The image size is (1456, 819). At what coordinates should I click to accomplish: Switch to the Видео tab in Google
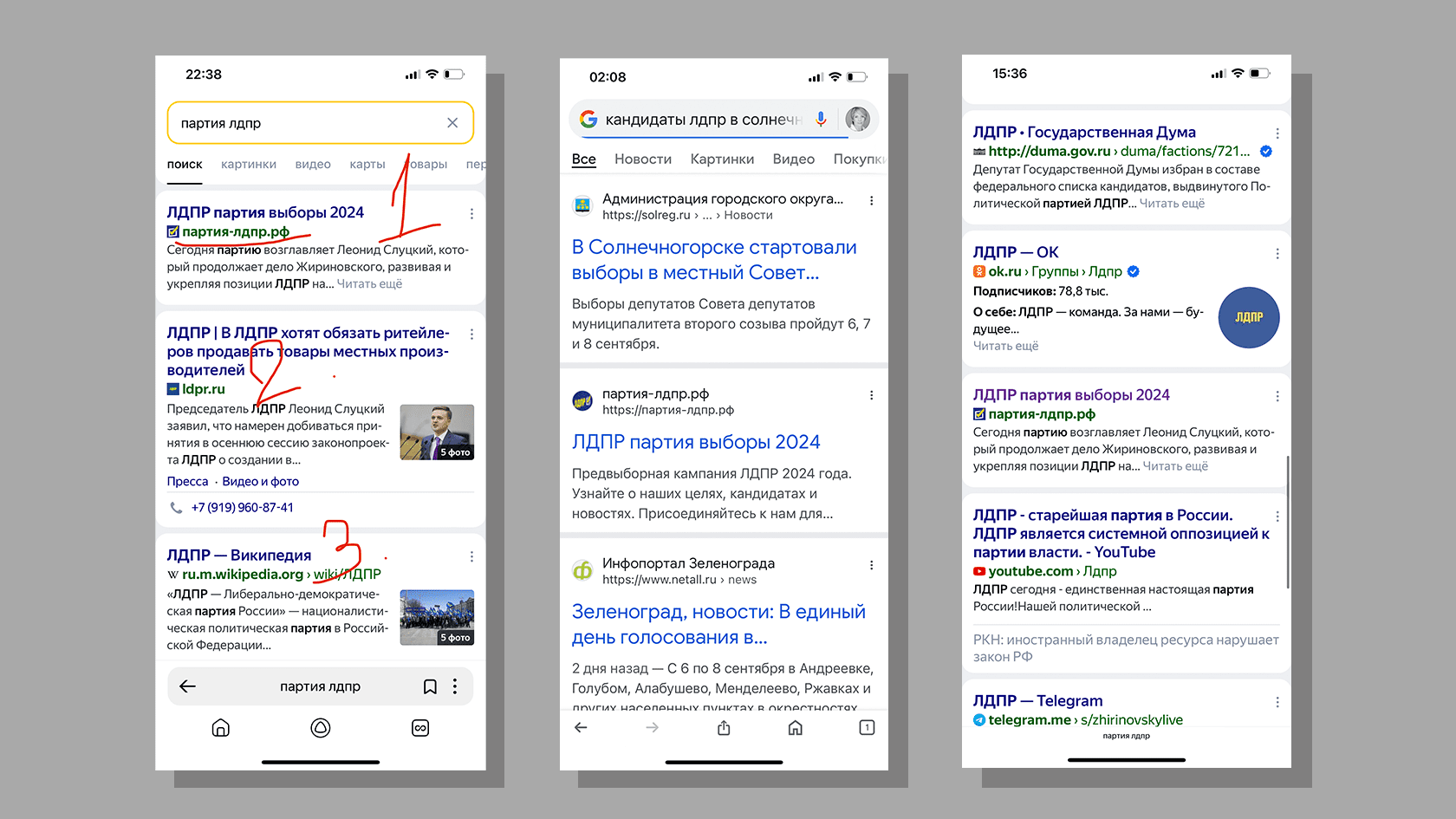click(x=794, y=159)
